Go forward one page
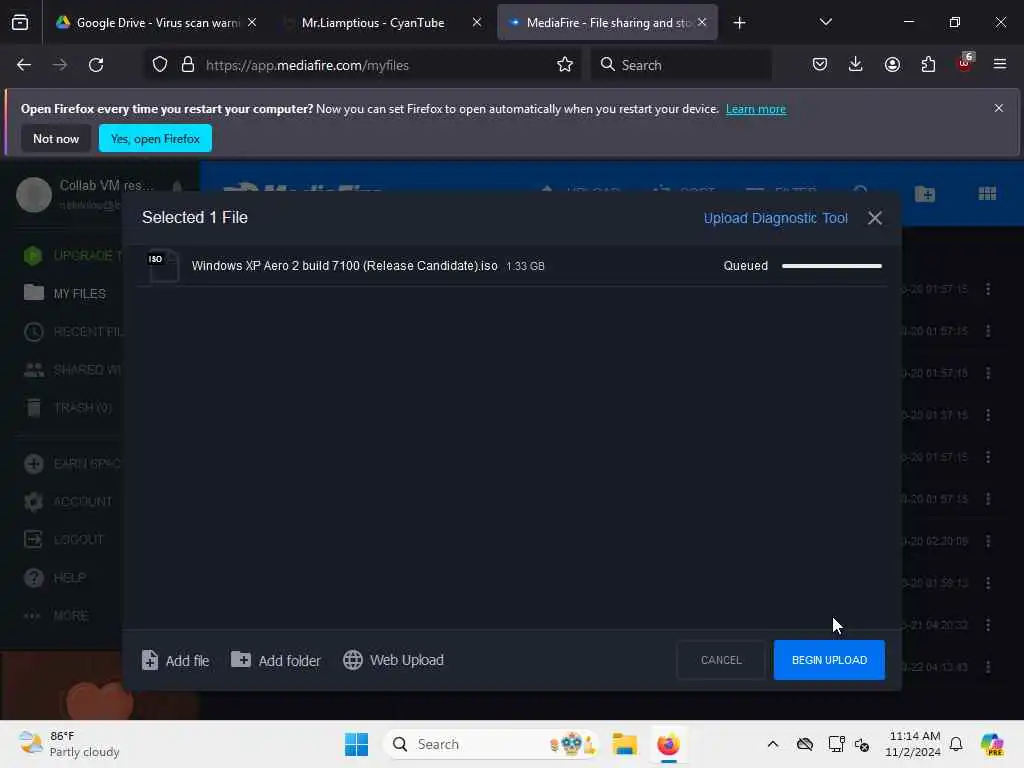 [59, 65]
